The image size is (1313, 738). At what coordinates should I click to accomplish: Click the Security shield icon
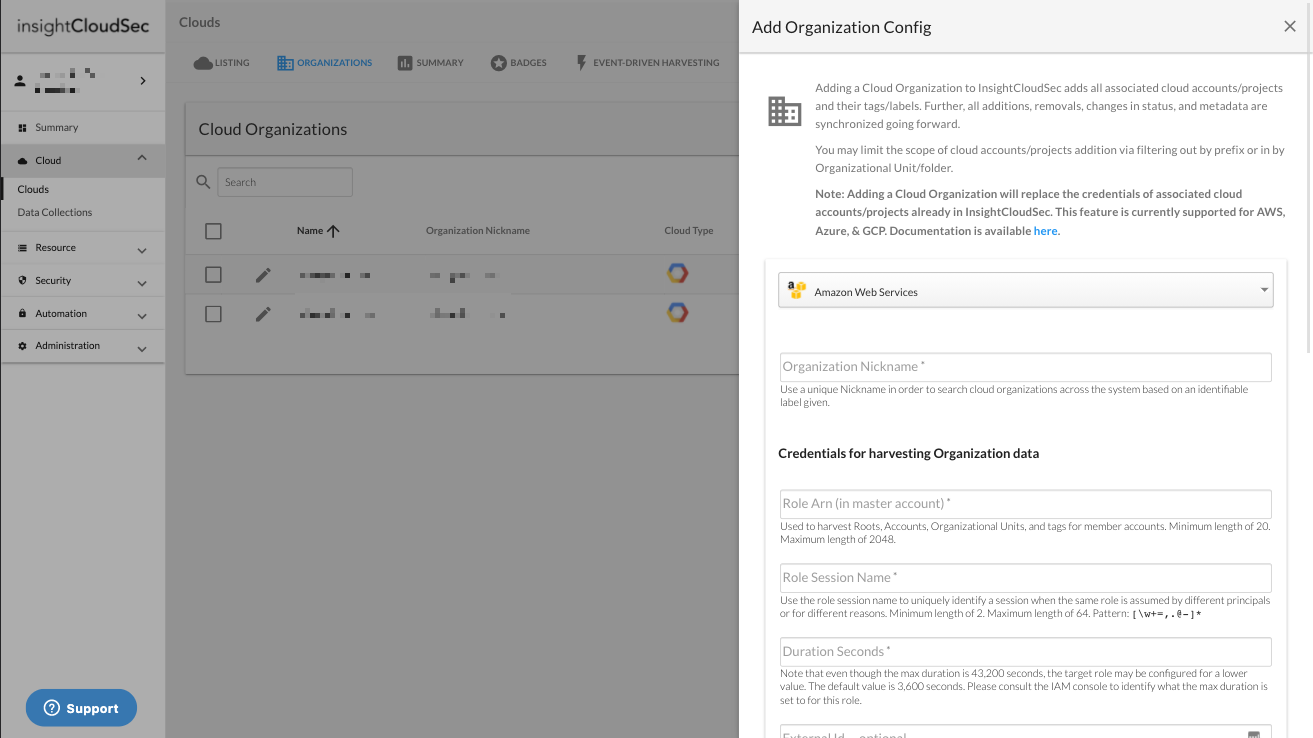[x=22, y=281]
